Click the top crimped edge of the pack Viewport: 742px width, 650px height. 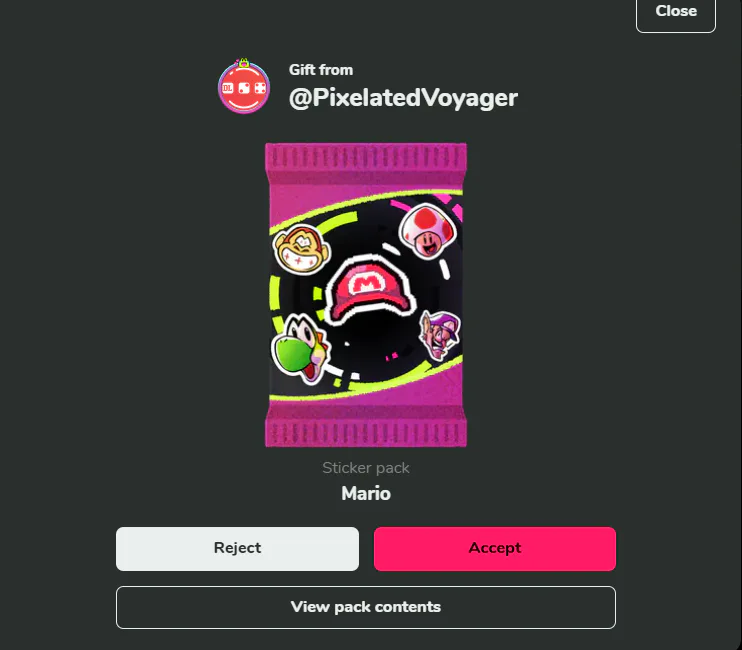point(366,156)
